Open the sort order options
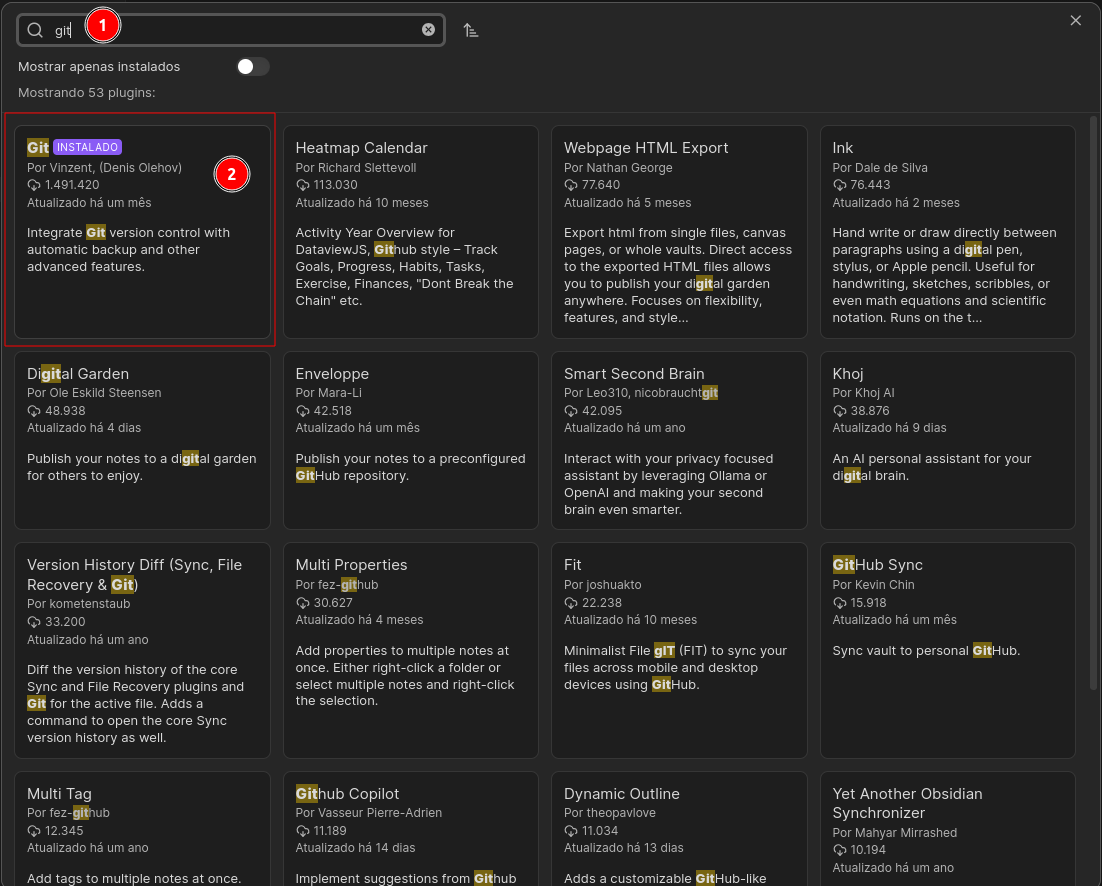 (471, 30)
